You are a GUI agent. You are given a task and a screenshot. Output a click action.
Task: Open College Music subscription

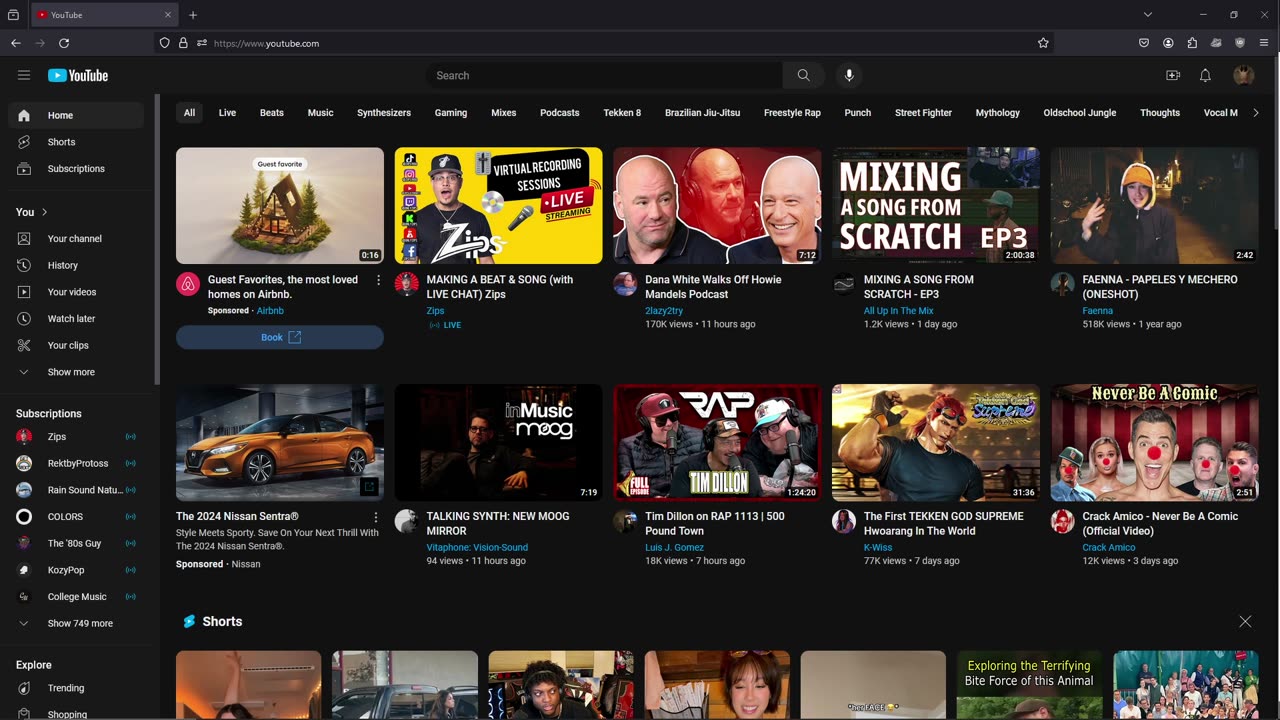coord(76,596)
